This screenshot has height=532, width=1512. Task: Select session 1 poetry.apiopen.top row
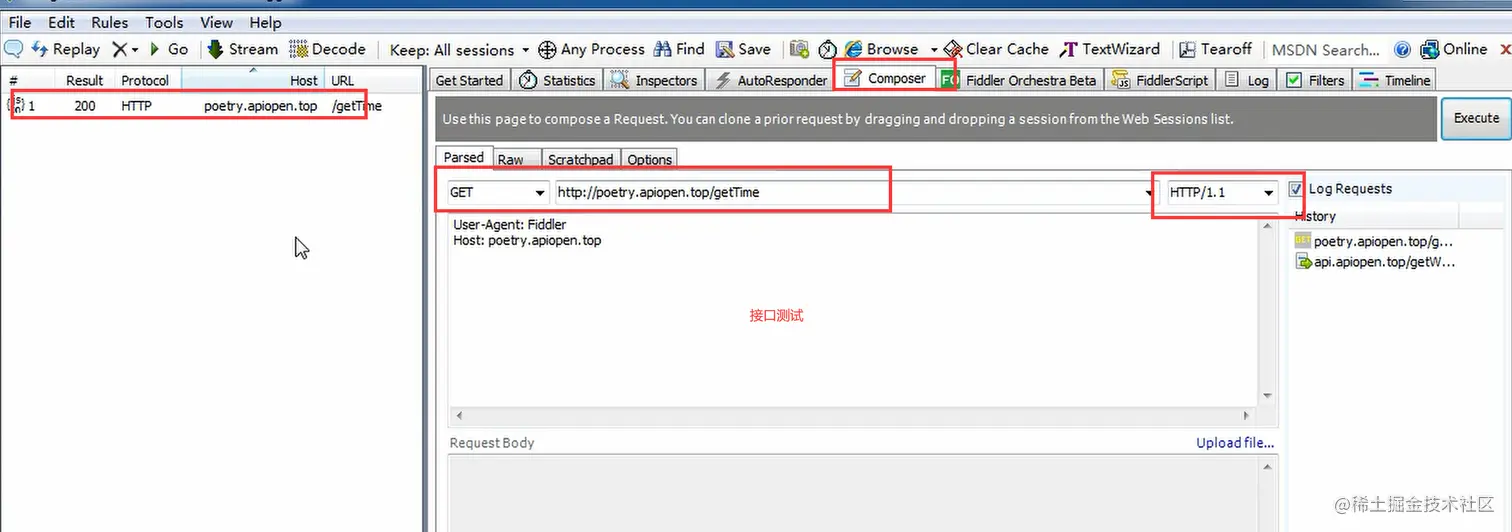[x=195, y=105]
